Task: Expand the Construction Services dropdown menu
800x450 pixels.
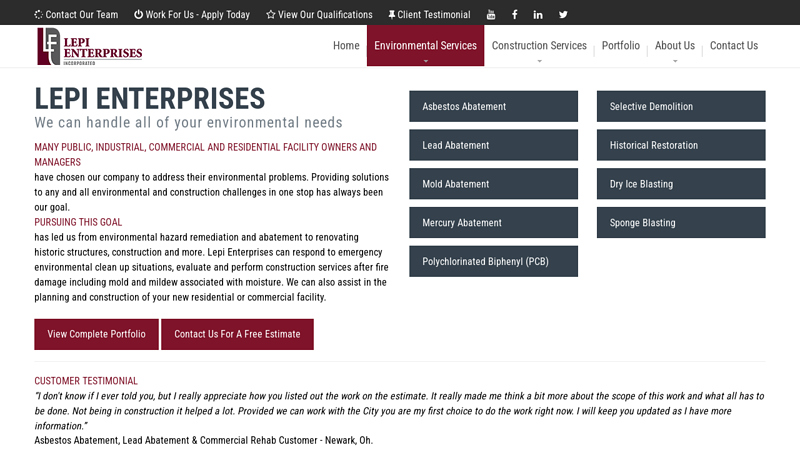Action: 539,46
